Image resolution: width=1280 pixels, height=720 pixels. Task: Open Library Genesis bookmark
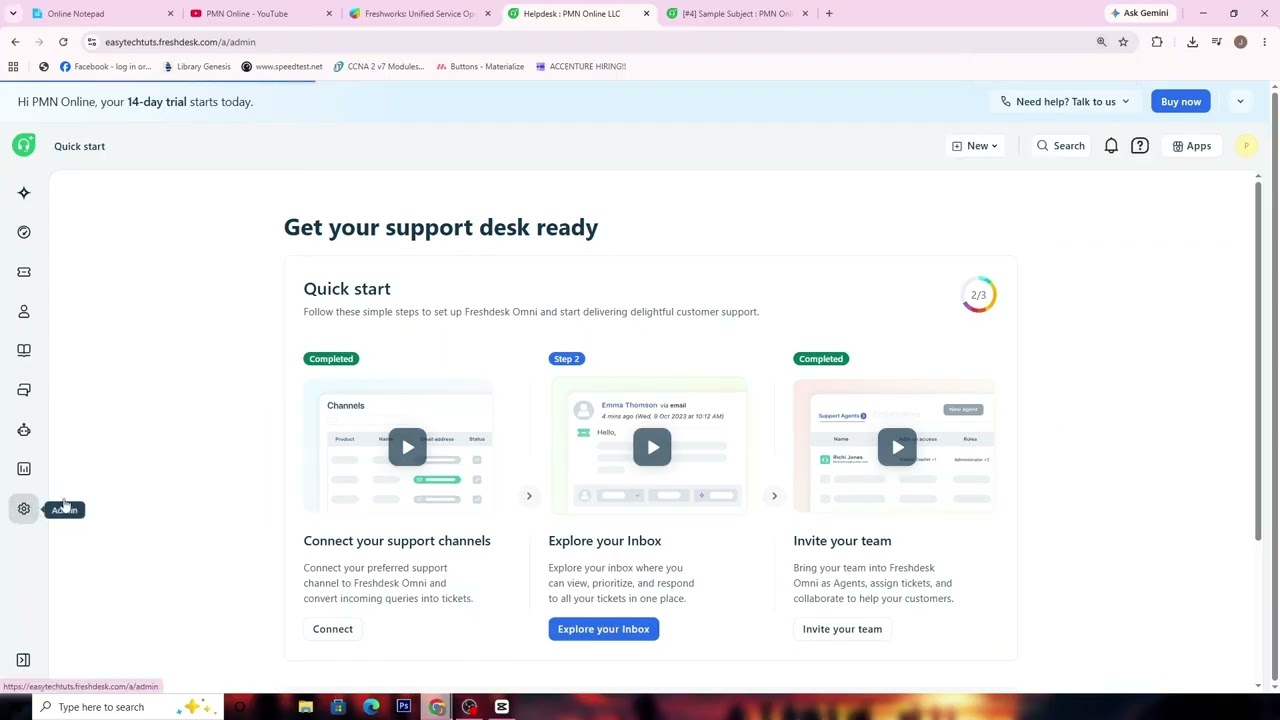point(197,67)
